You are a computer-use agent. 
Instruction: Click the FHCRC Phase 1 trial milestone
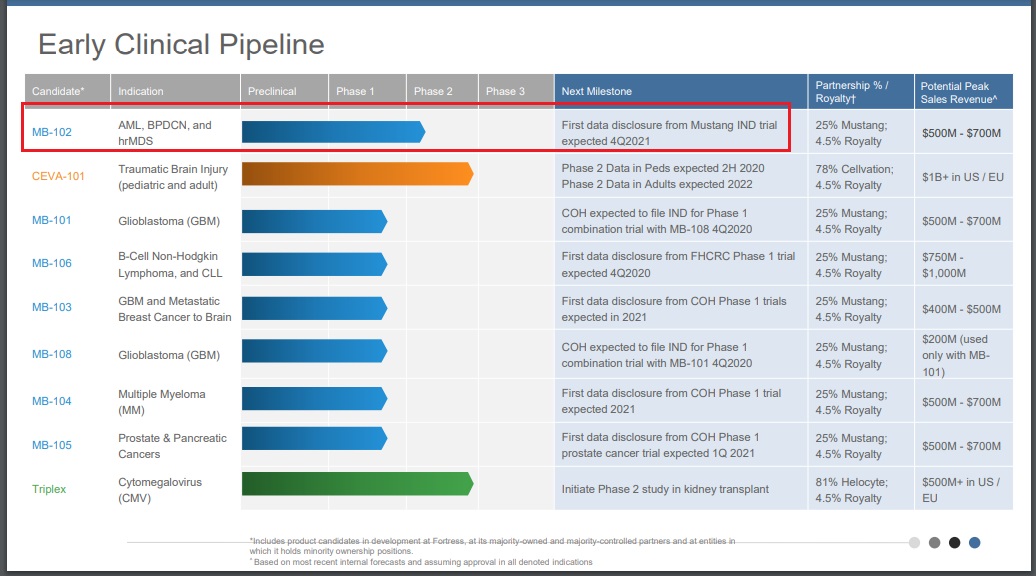[679, 265]
